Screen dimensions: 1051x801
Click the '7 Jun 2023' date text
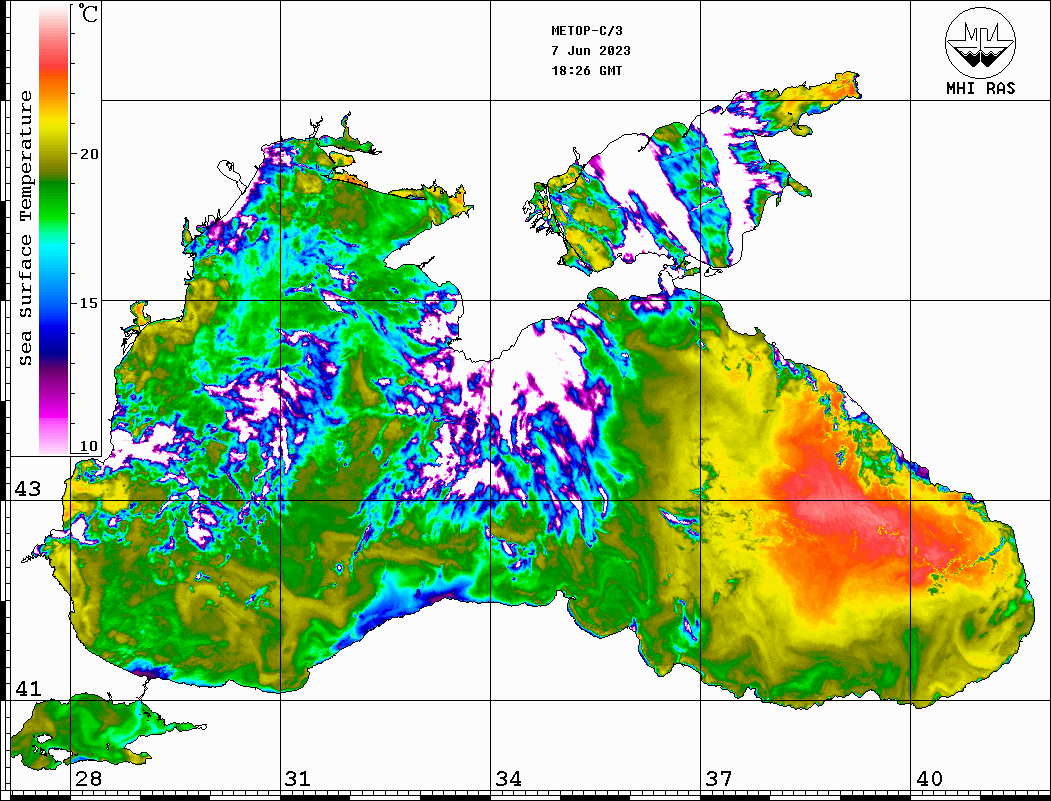(x=591, y=51)
